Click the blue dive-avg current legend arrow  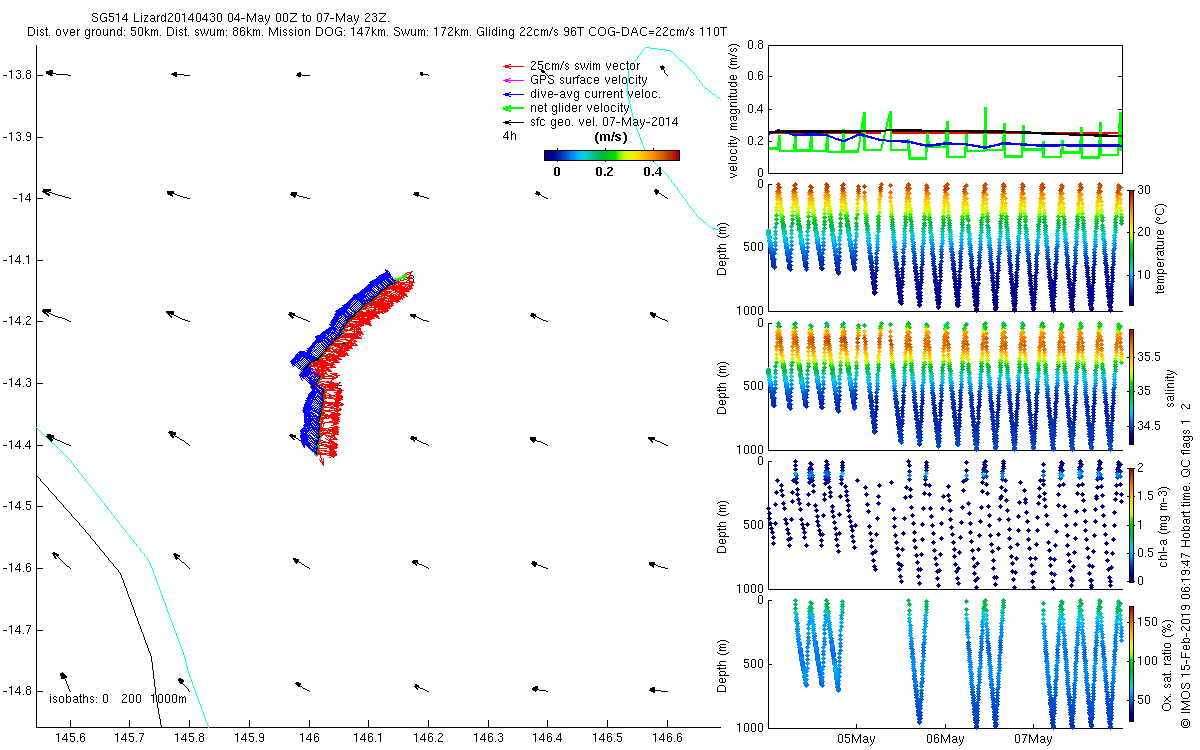(x=512, y=94)
